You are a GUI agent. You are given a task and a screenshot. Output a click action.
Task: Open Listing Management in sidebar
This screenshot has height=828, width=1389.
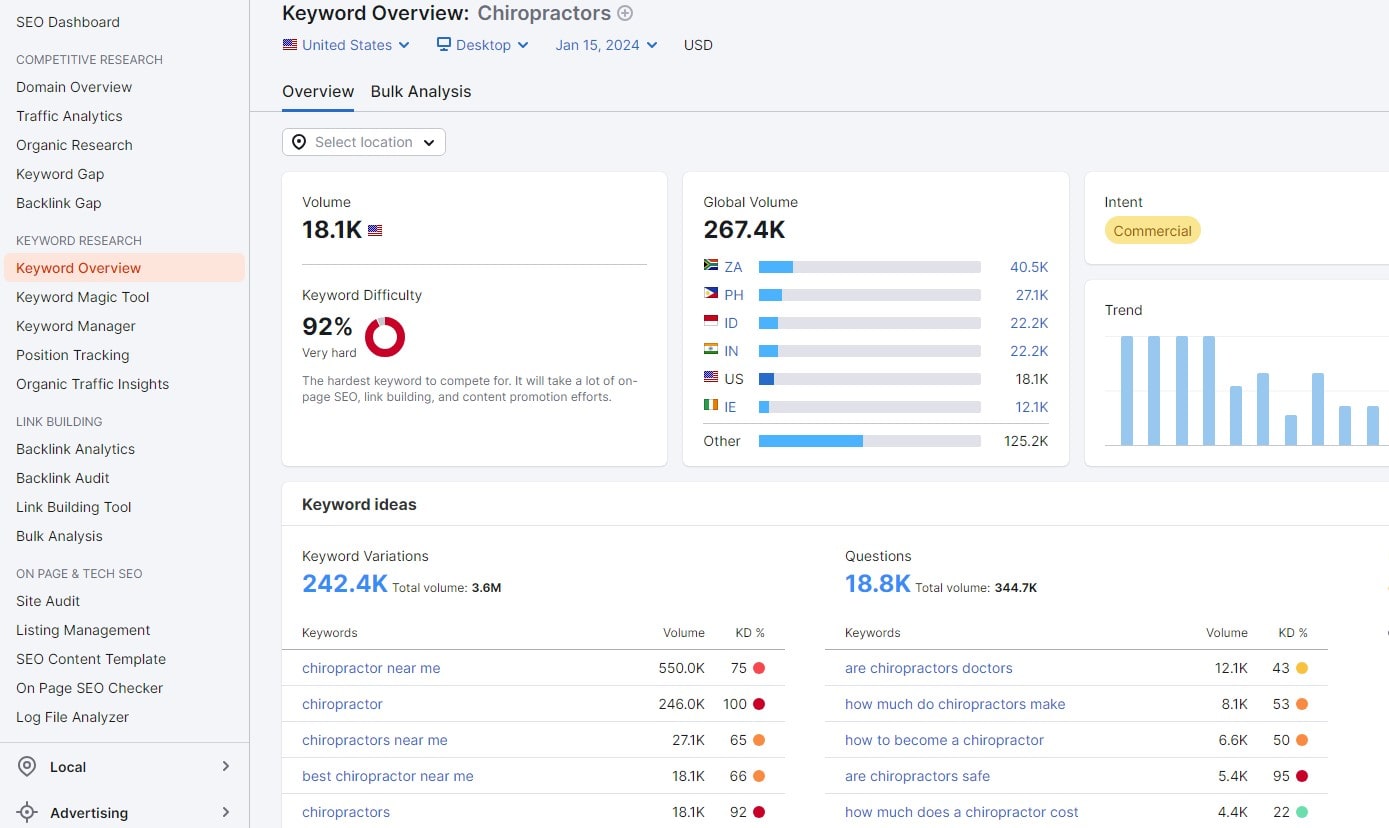pos(83,630)
